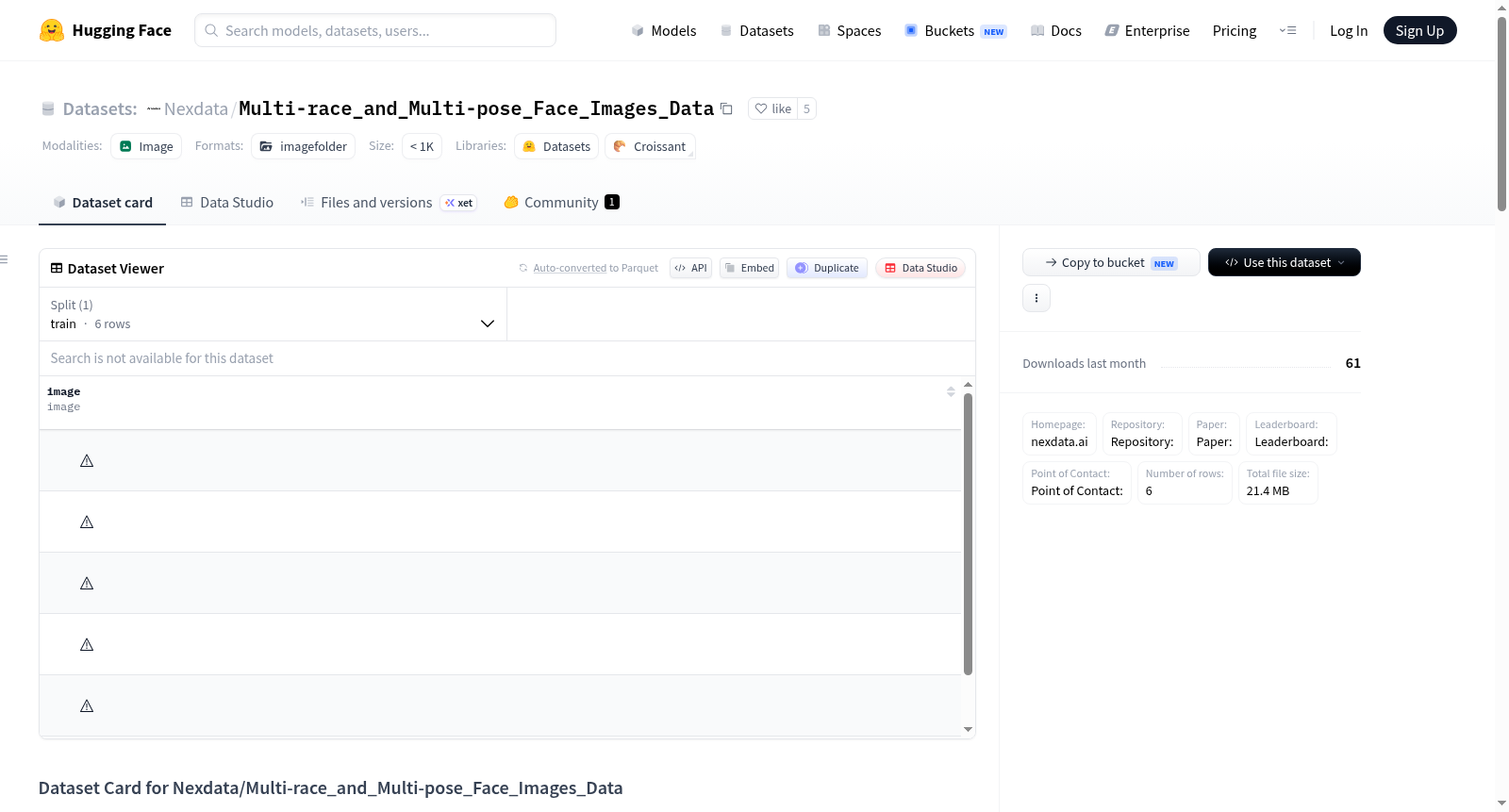Switch to the Community tab

tap(561, 202)
